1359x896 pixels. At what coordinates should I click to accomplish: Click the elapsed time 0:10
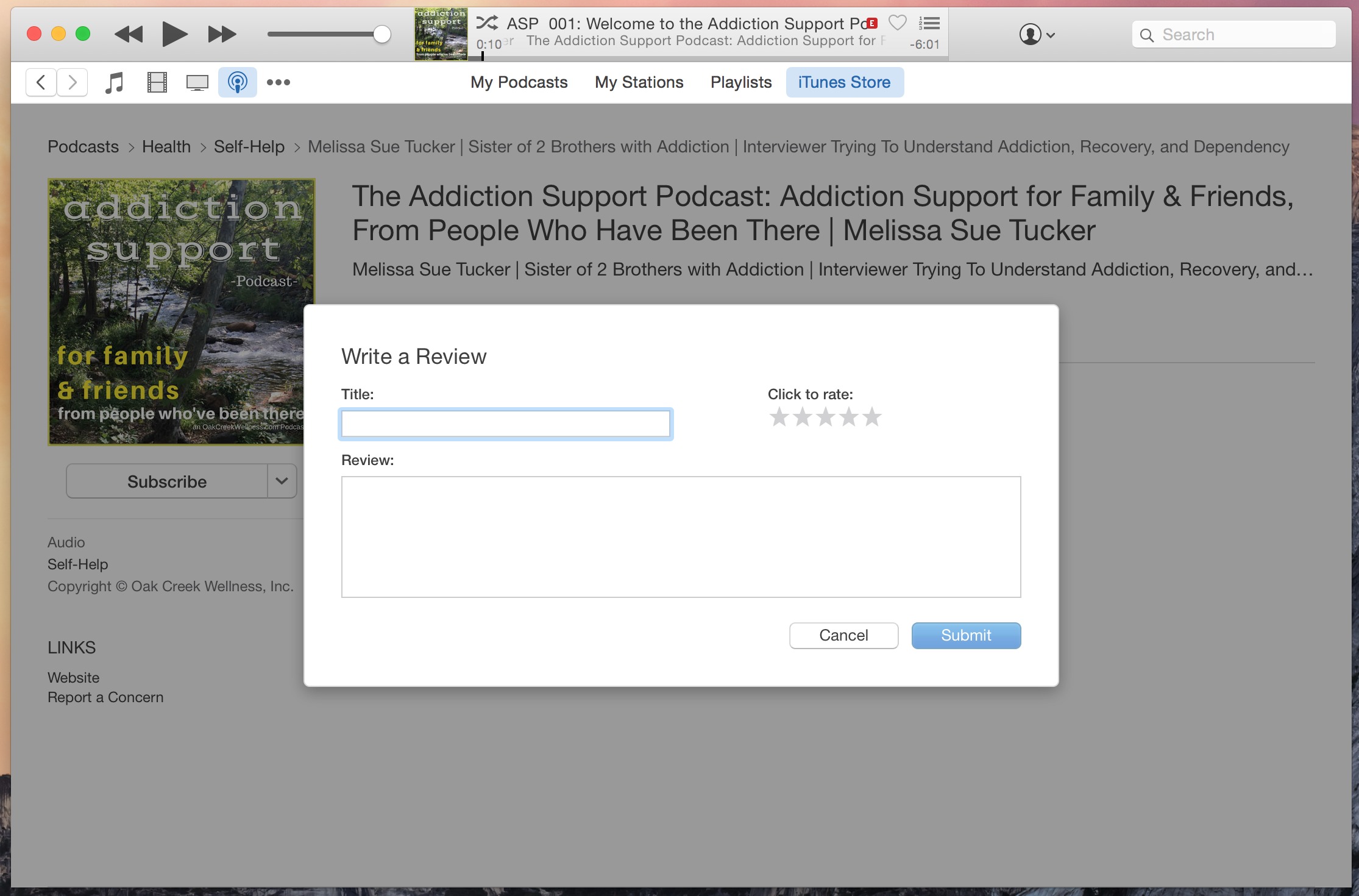click(489, 44)
